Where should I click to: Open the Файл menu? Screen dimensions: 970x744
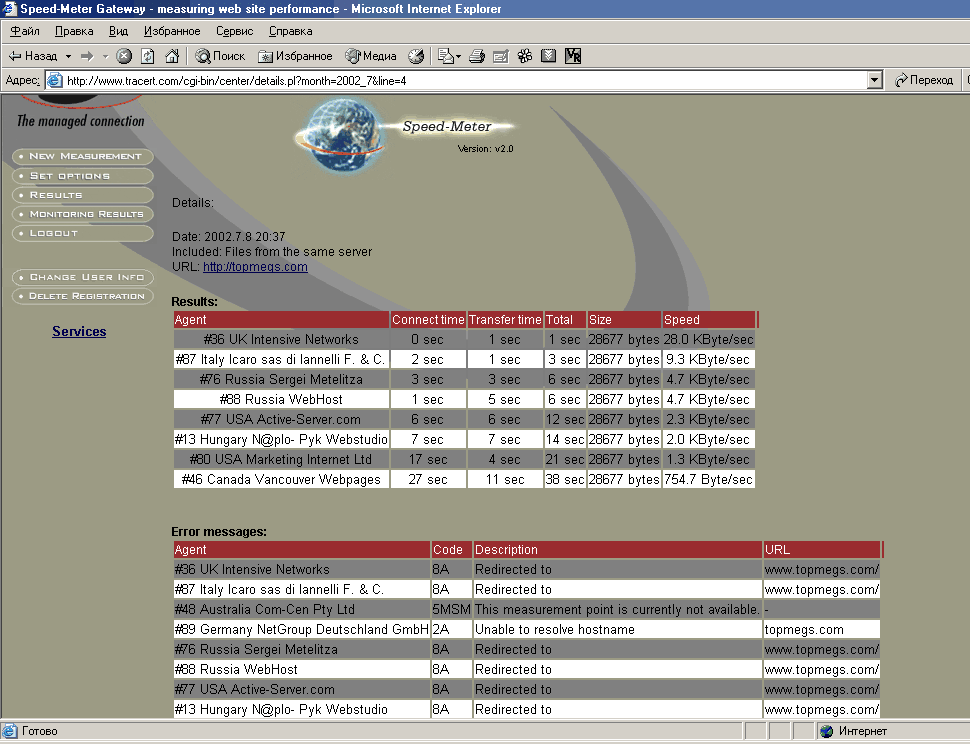click(25, 31)
